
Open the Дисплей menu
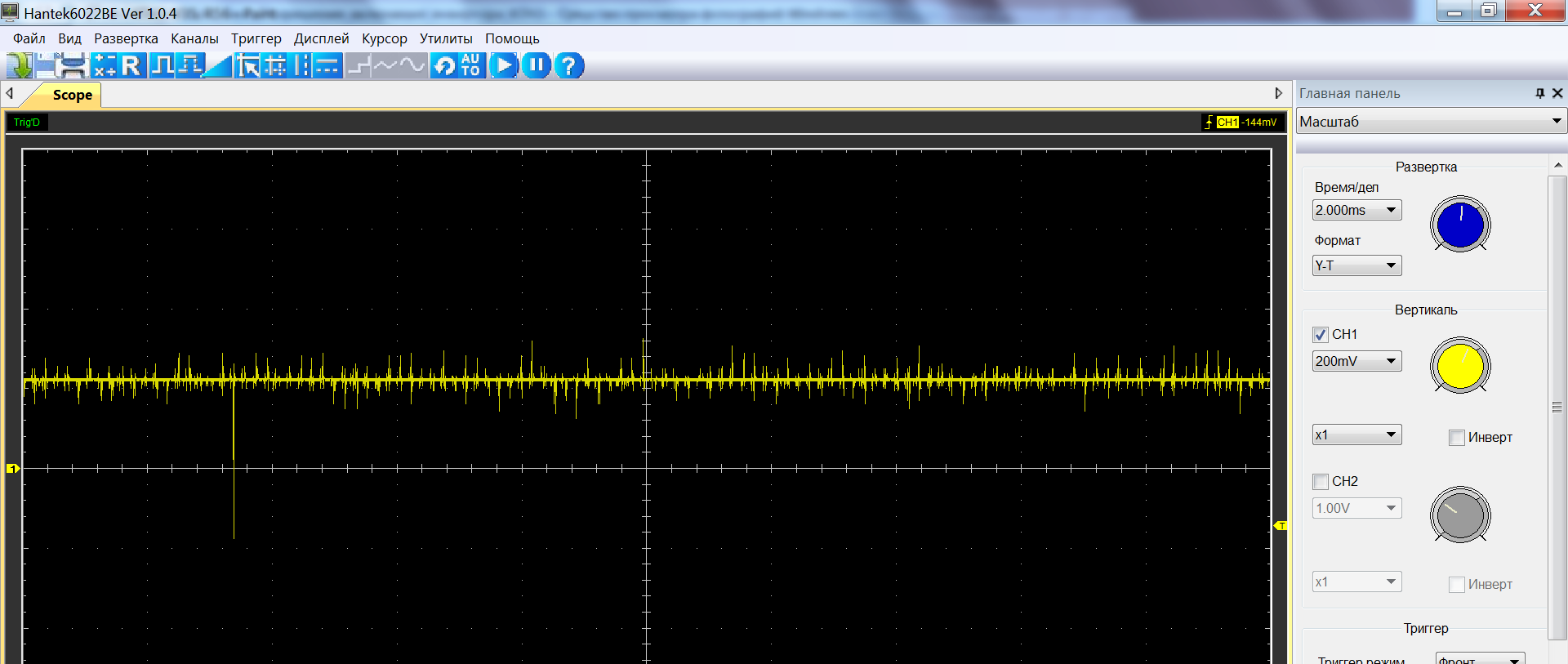coord(321,38)
